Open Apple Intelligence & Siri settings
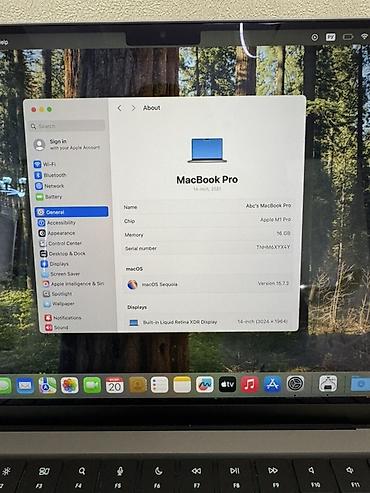 pyautogui.click(x=73, y=284)
